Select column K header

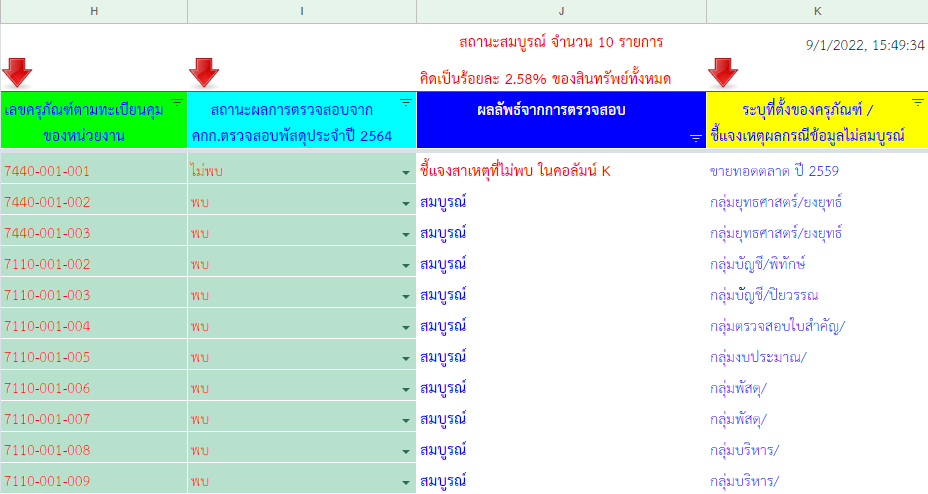[x=817, y=10]
